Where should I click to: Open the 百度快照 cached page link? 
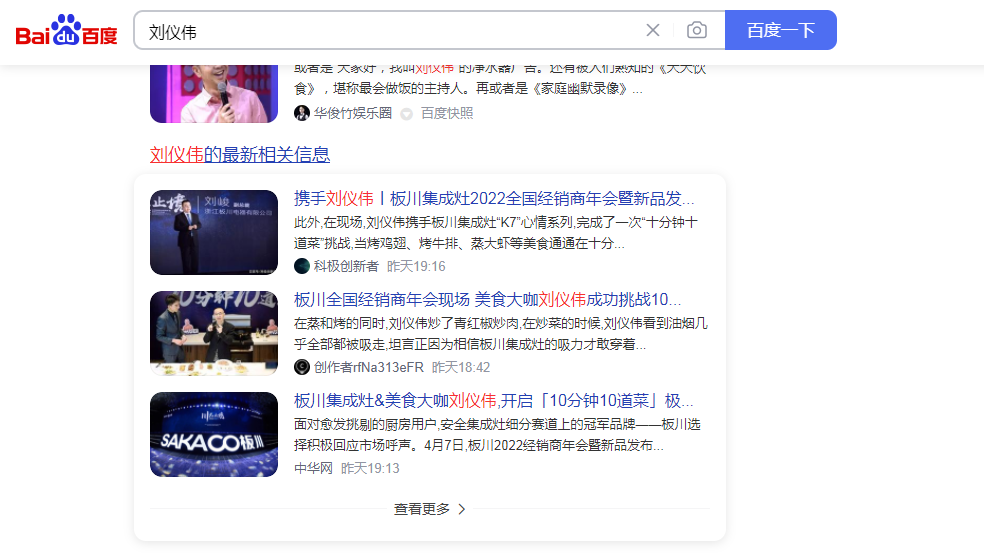coord(447,113)
